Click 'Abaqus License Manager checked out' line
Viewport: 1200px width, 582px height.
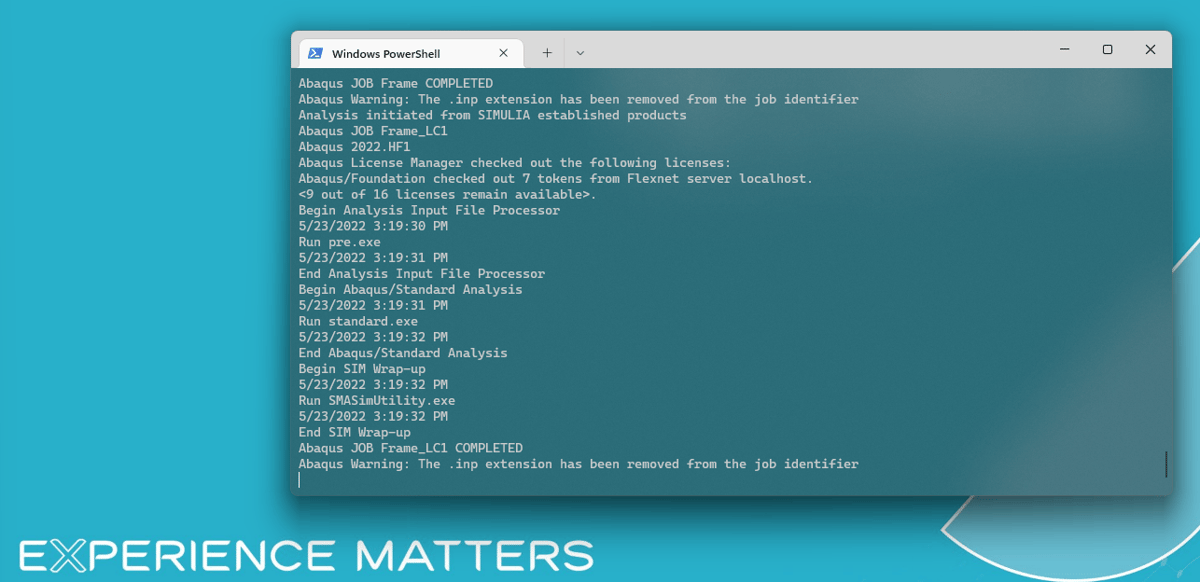[x=515, y=163]
